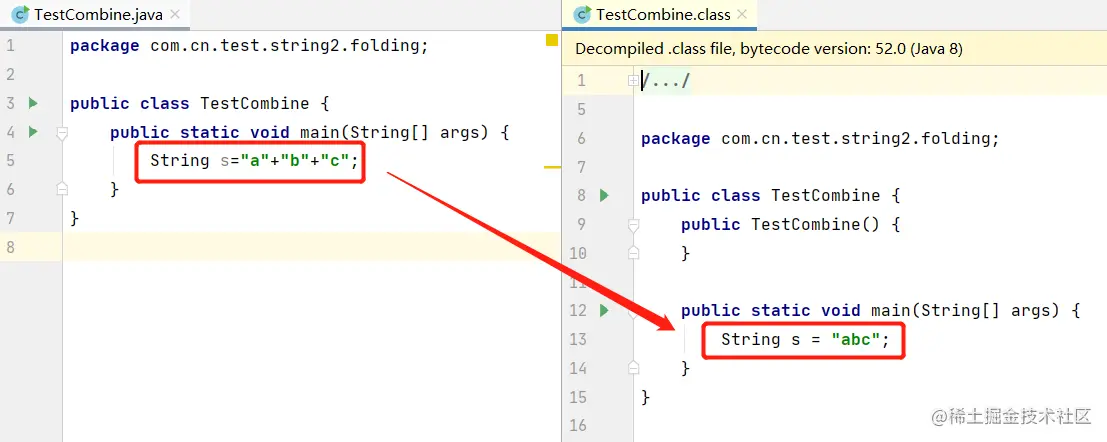
Task: Click the class file icon on TestCombine.class tab
Action: tap(582, 14)
